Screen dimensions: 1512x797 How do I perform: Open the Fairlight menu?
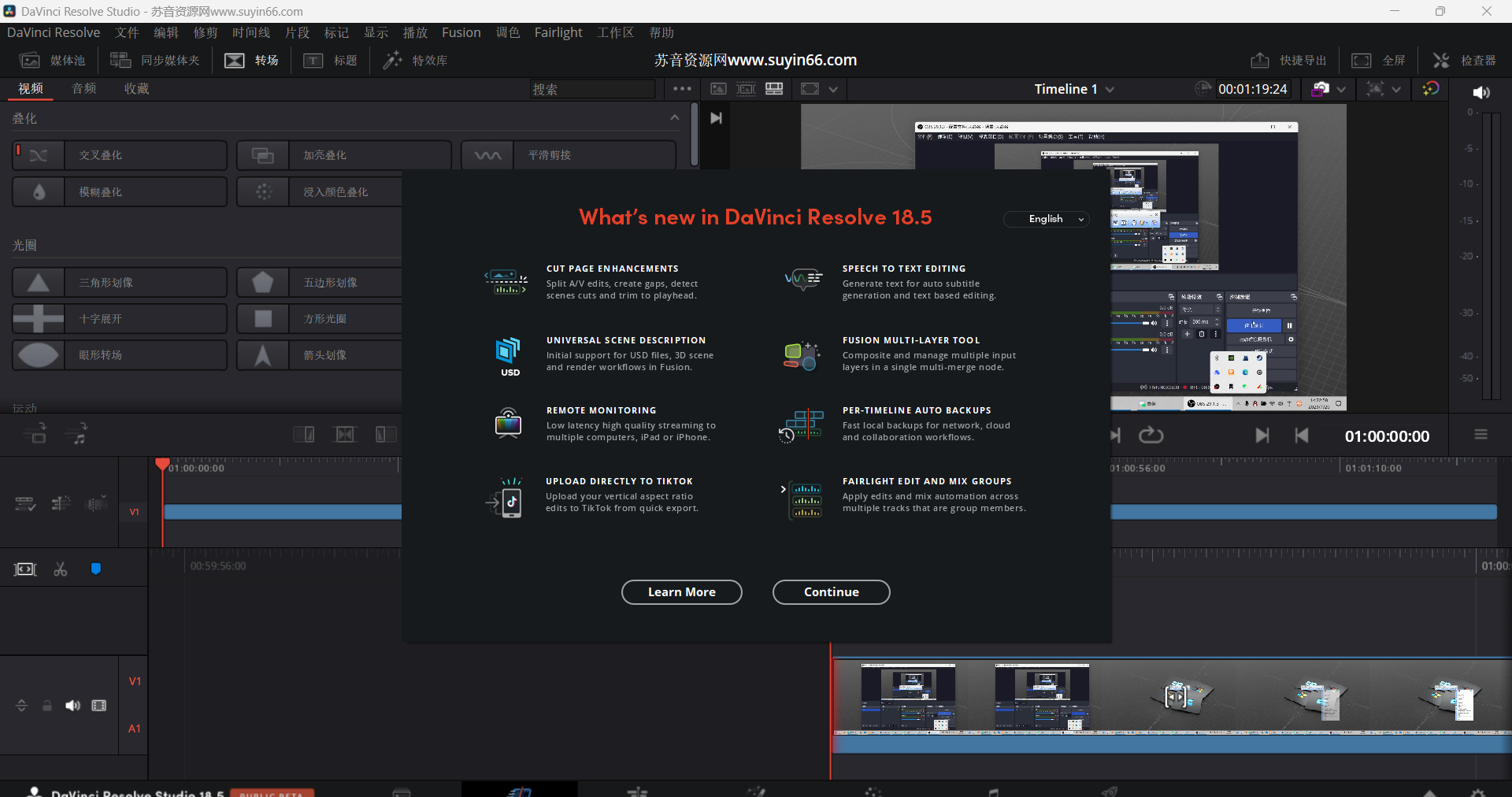tap(558, 32)
